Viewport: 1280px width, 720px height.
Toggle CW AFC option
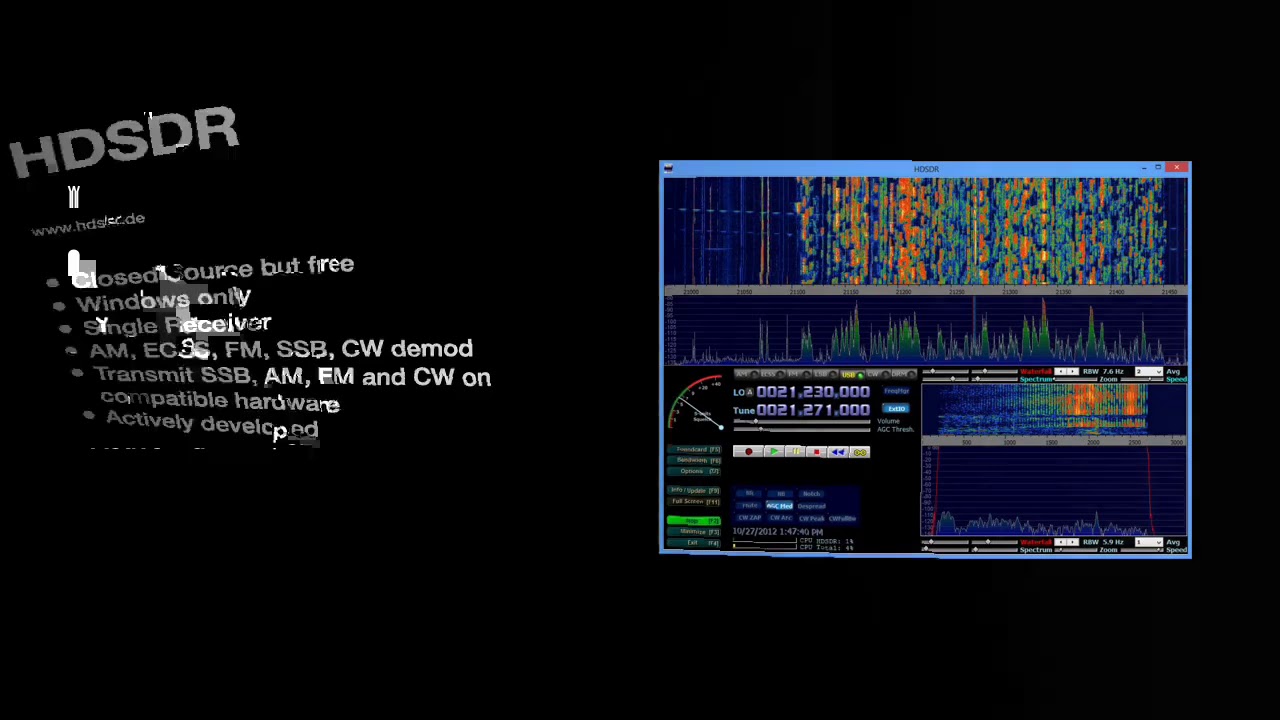781,518
